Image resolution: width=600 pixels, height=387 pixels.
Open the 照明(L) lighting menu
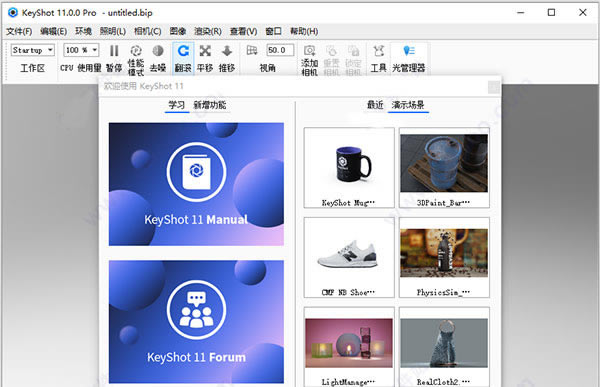tap(113, 31)
